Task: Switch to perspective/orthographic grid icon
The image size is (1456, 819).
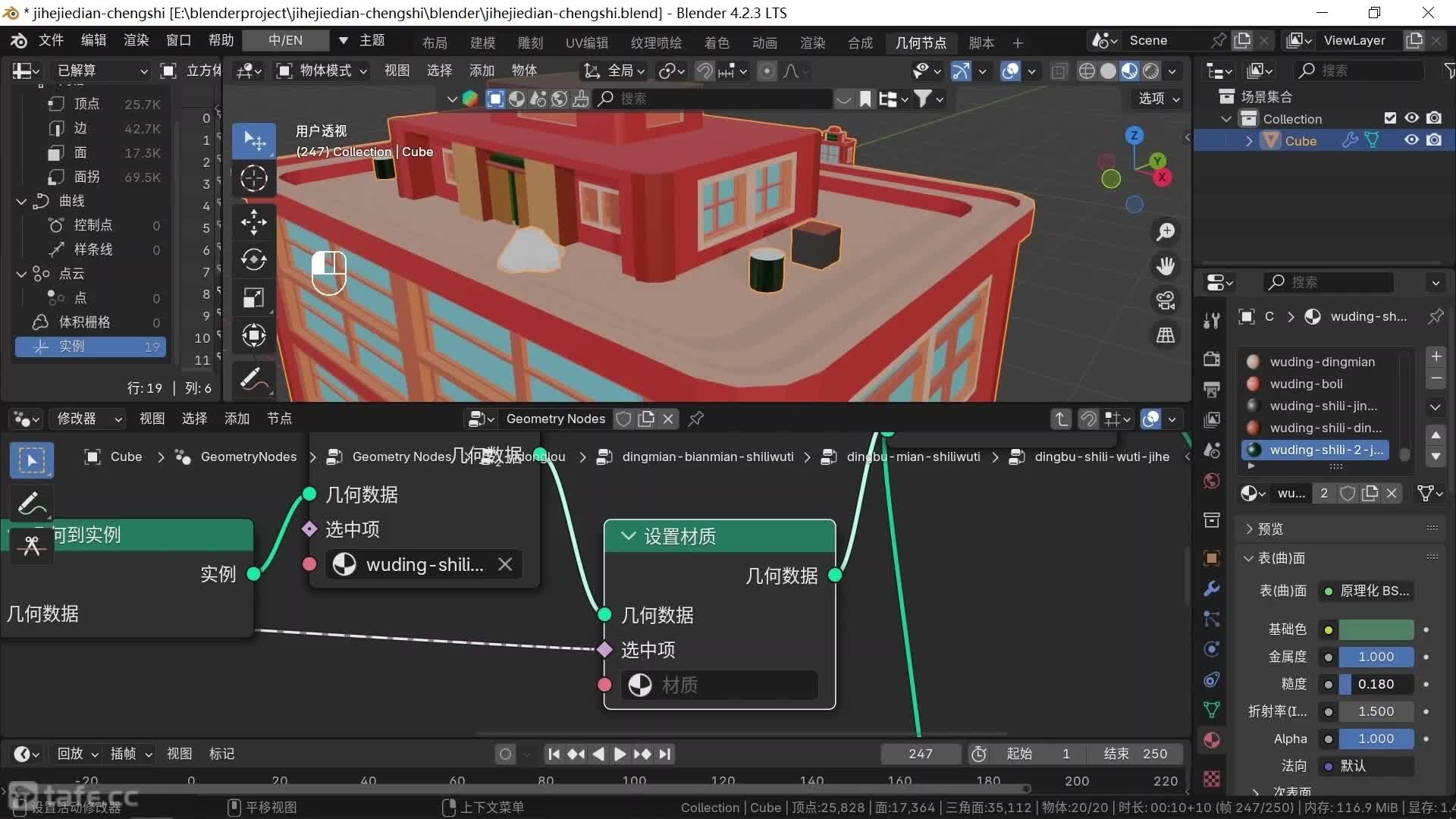Action: coord(1166,335)
